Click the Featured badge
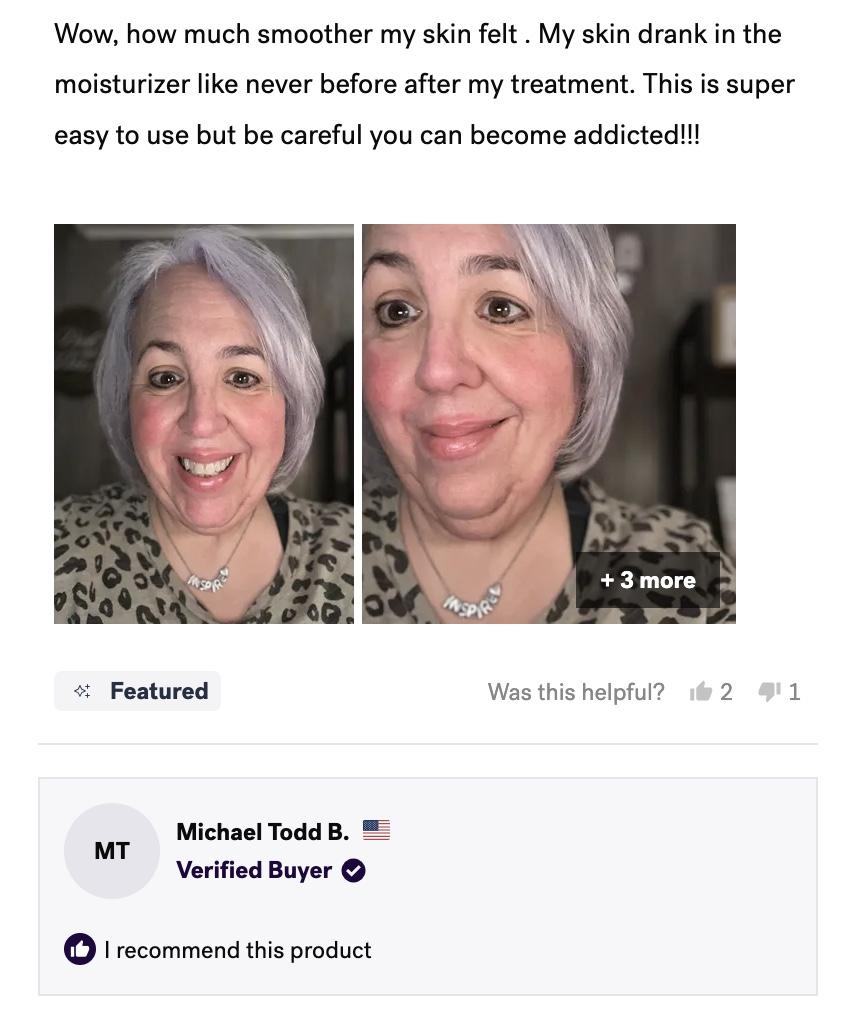The width and height of the screenshot is (854, 1014). point(137,691)
